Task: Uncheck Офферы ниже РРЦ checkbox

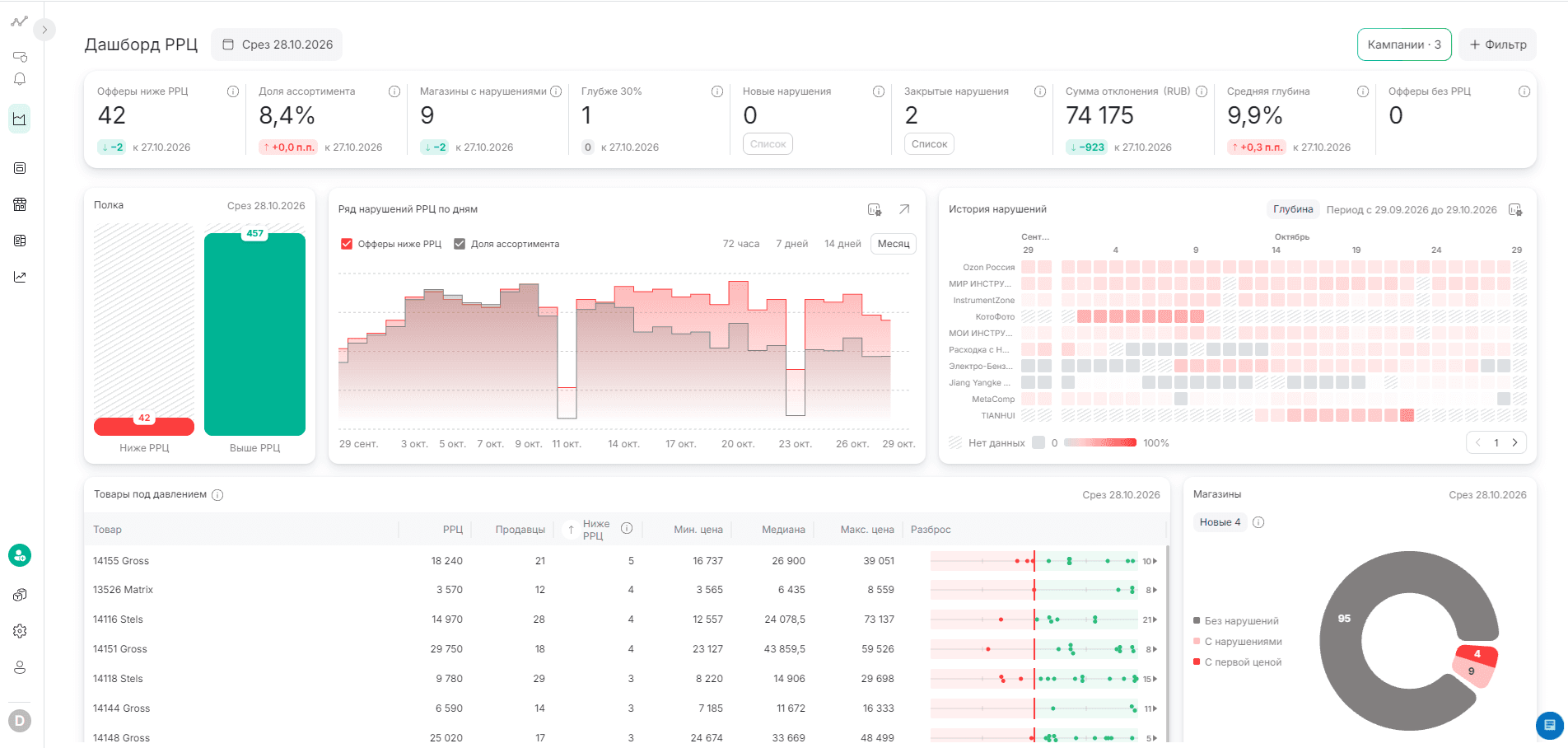Action: point(347,244)
